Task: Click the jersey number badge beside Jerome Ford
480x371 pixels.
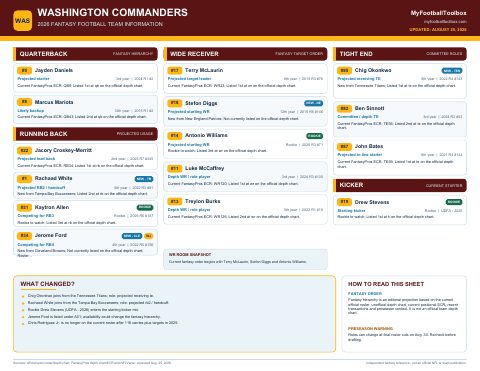Action: (24, 236)
